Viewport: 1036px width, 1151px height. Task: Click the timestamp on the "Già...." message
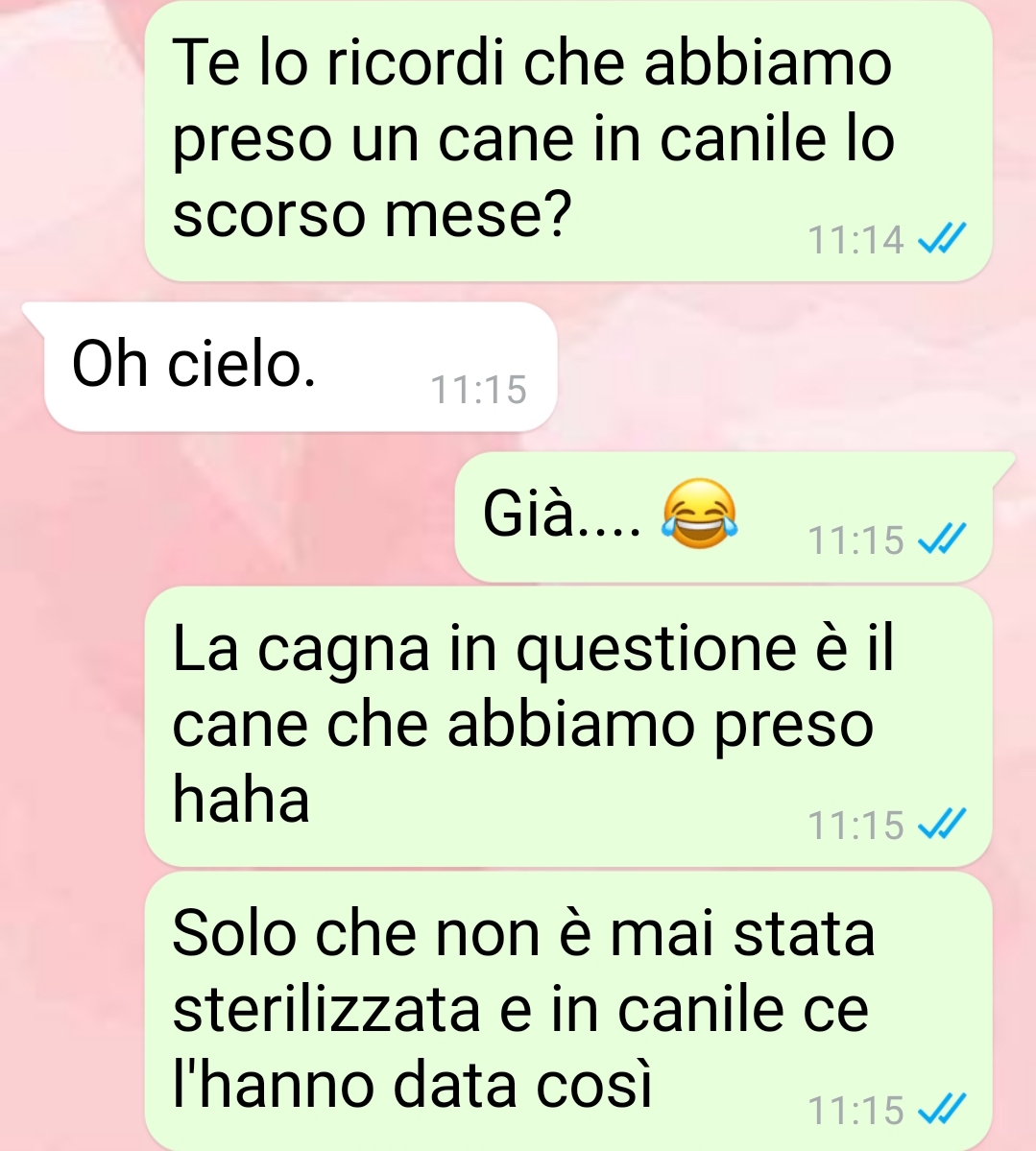pyautogui.click(x=855, y=540)
